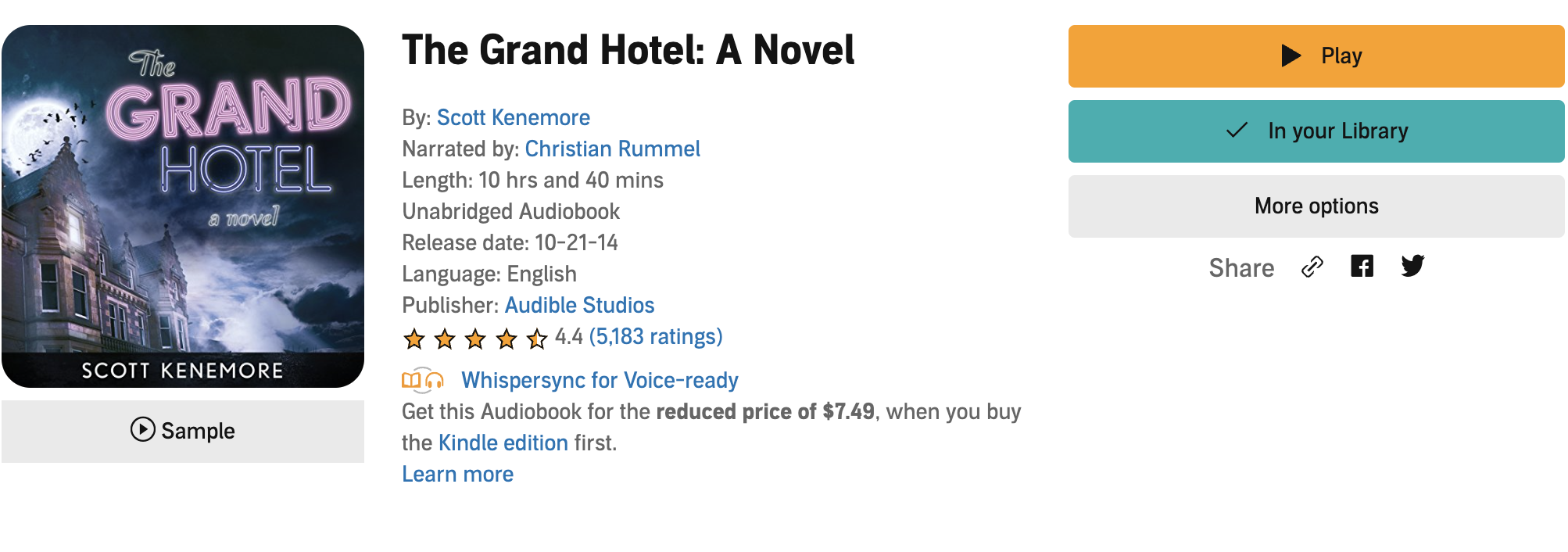
Task: Share the audiobook on Facebook
Action: point(1362,267)
